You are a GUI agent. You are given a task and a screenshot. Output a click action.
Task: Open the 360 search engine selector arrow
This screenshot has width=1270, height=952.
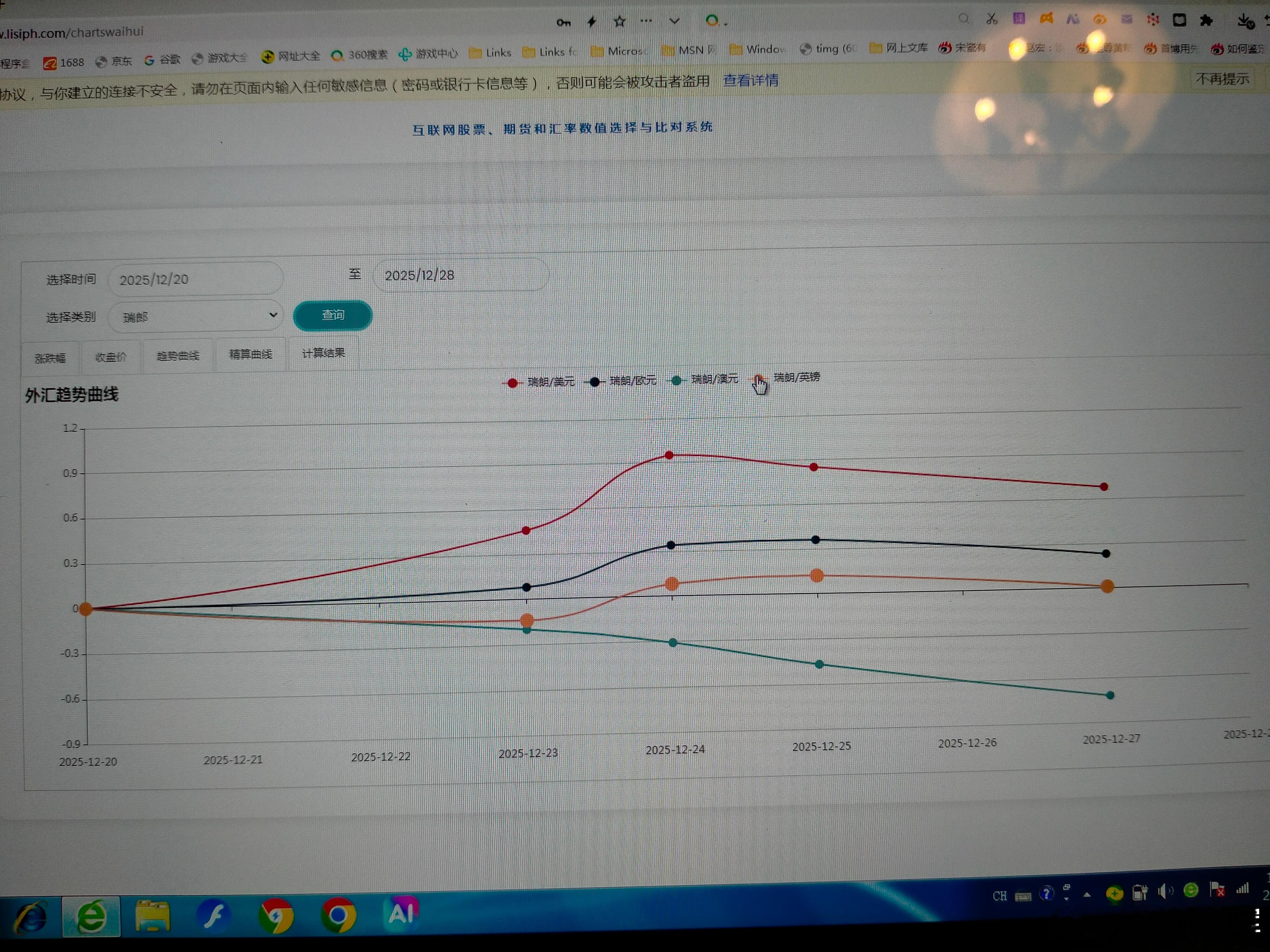726,24
